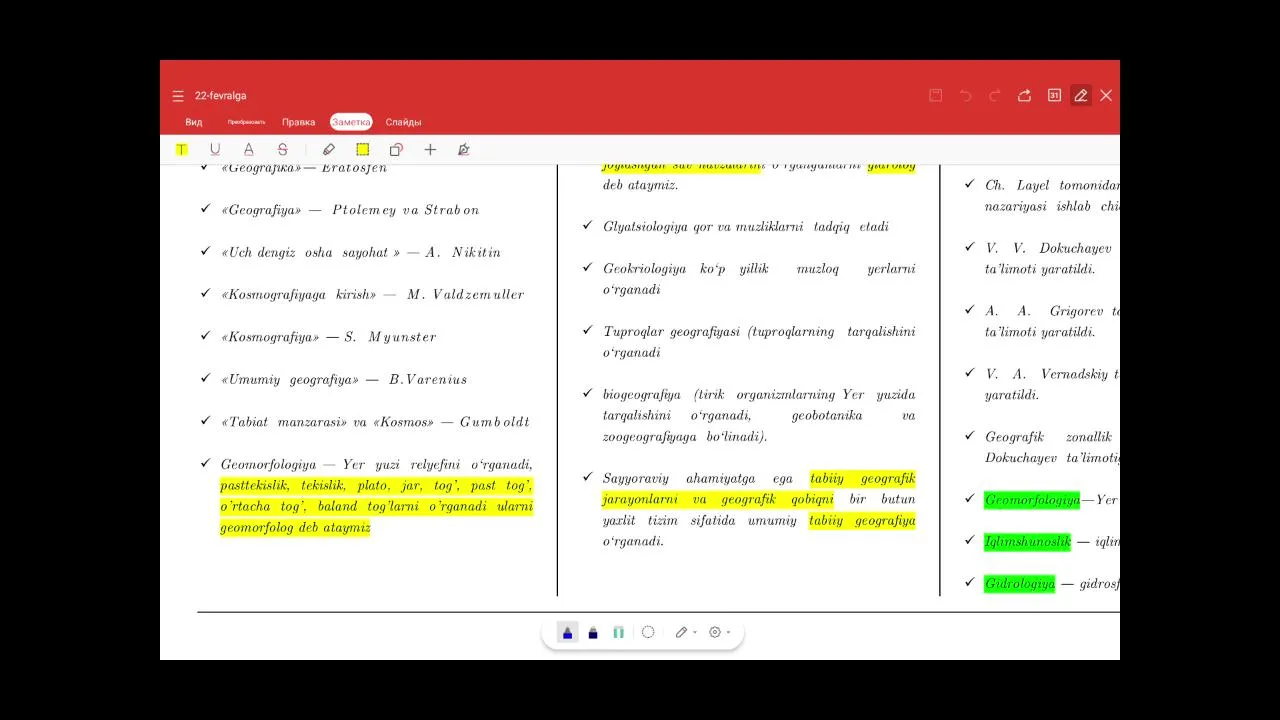Open the Вид tab

tap(194, 122)
